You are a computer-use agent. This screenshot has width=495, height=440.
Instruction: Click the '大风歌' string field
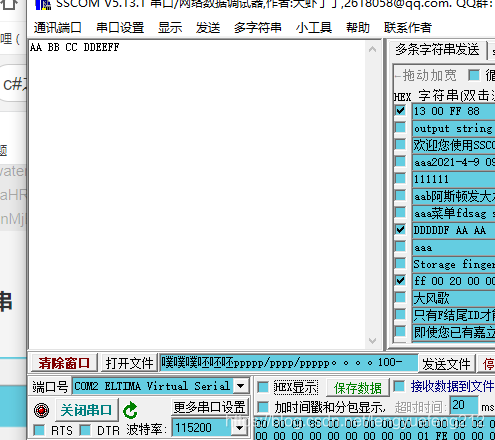tap(454, 298)
